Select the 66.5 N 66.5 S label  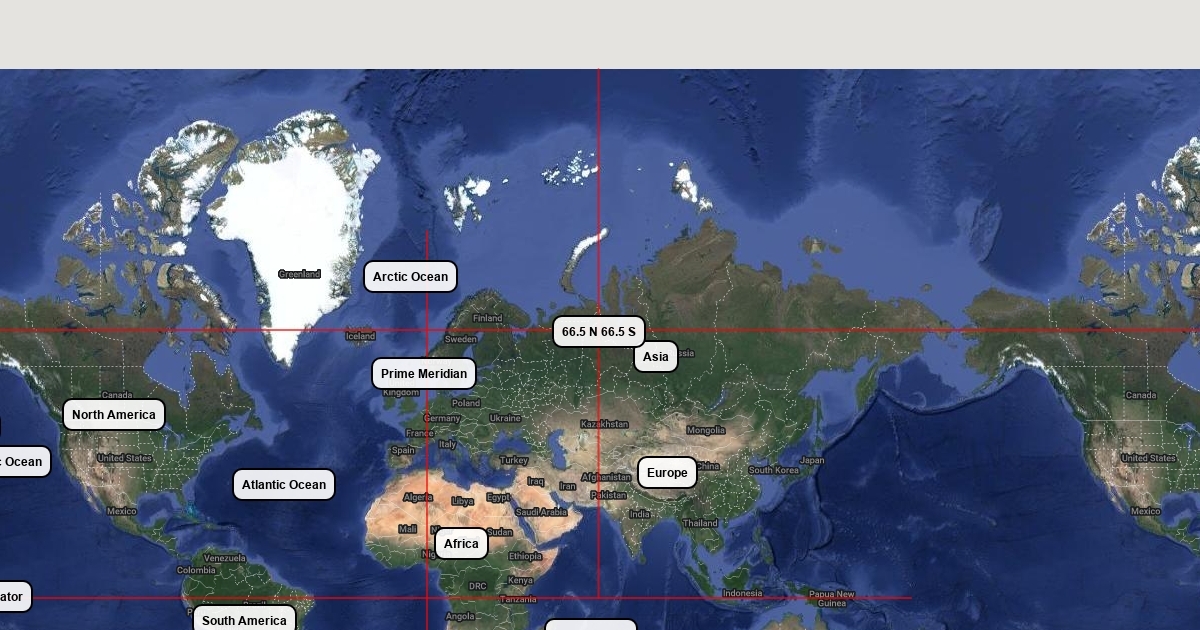point(599,332)
